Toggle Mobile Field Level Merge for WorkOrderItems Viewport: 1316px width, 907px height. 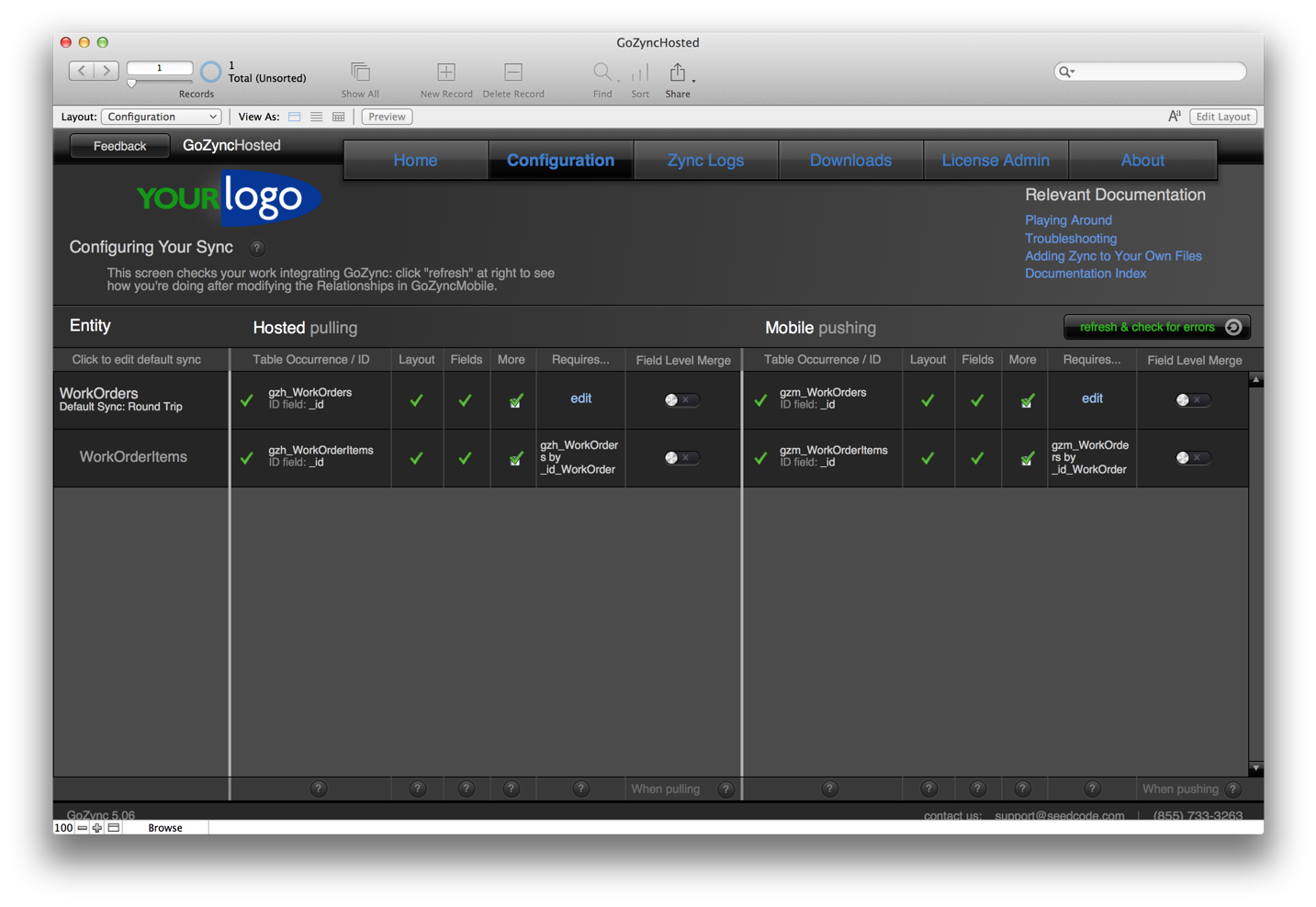1193,458
